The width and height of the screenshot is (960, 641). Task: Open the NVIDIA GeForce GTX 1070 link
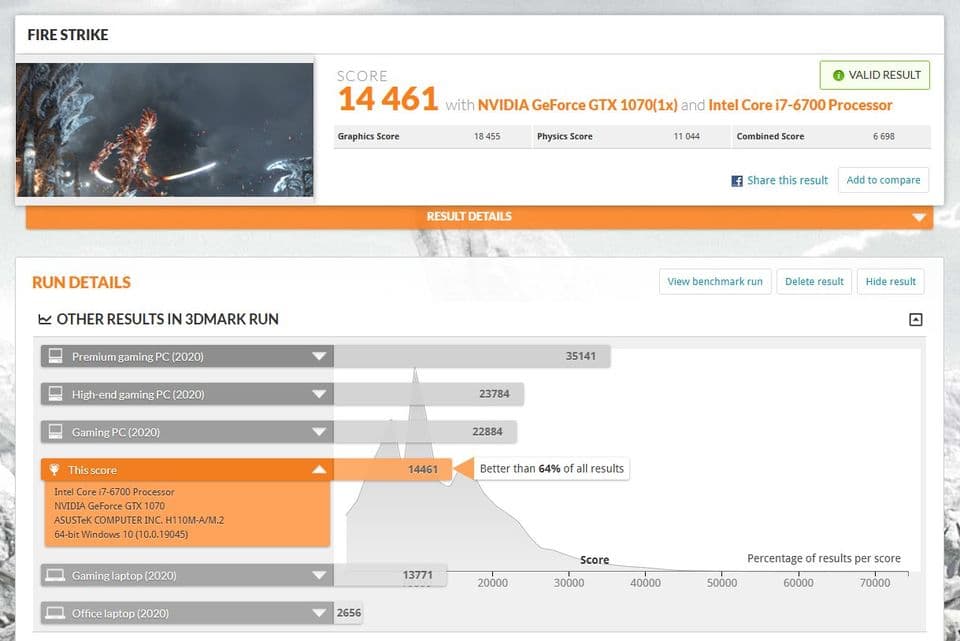click(577, 105)
